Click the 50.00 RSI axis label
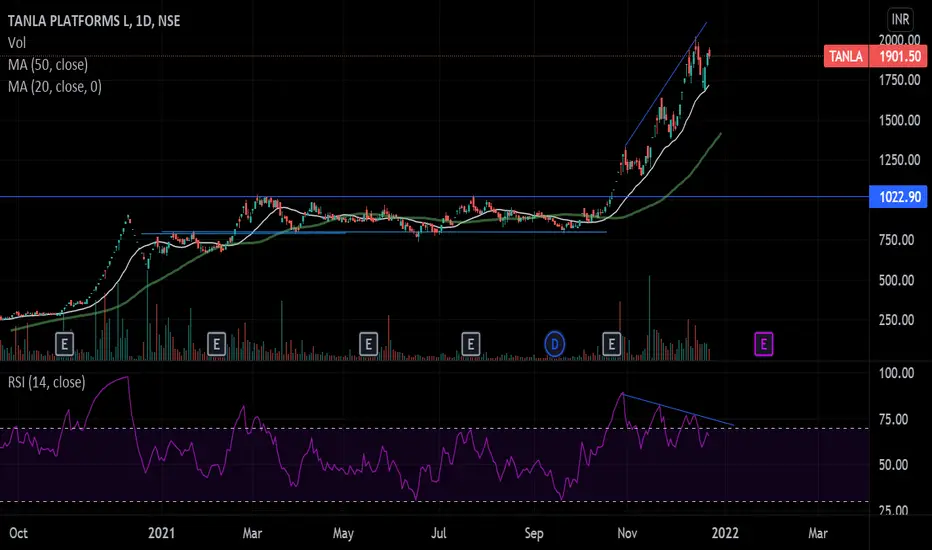932x550 pixels. coord(893,465)
